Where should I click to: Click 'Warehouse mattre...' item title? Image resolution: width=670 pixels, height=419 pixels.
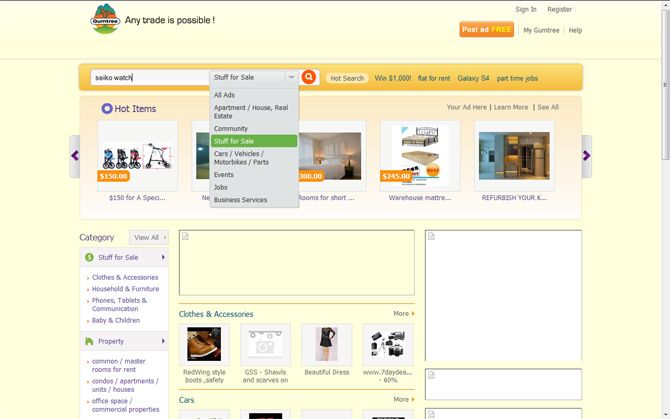[x=420, y=198]
